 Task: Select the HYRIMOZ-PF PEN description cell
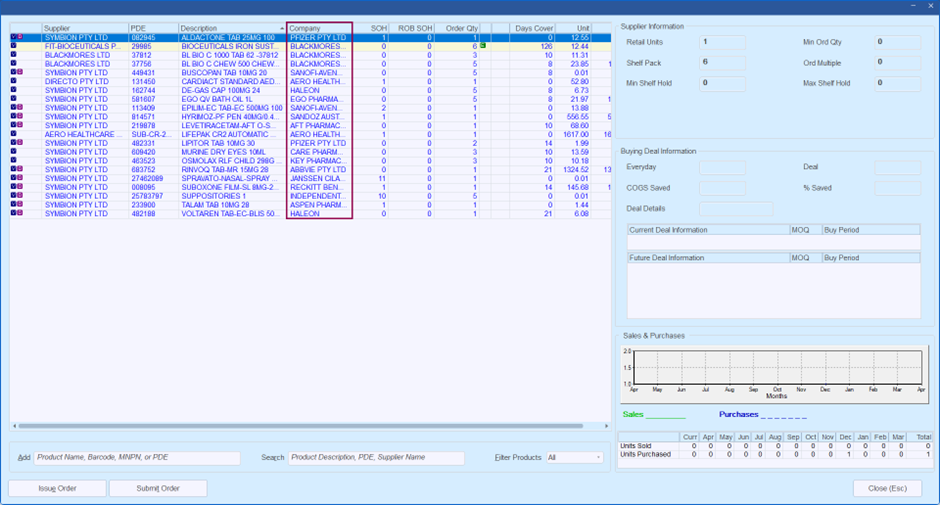[233, 116]
